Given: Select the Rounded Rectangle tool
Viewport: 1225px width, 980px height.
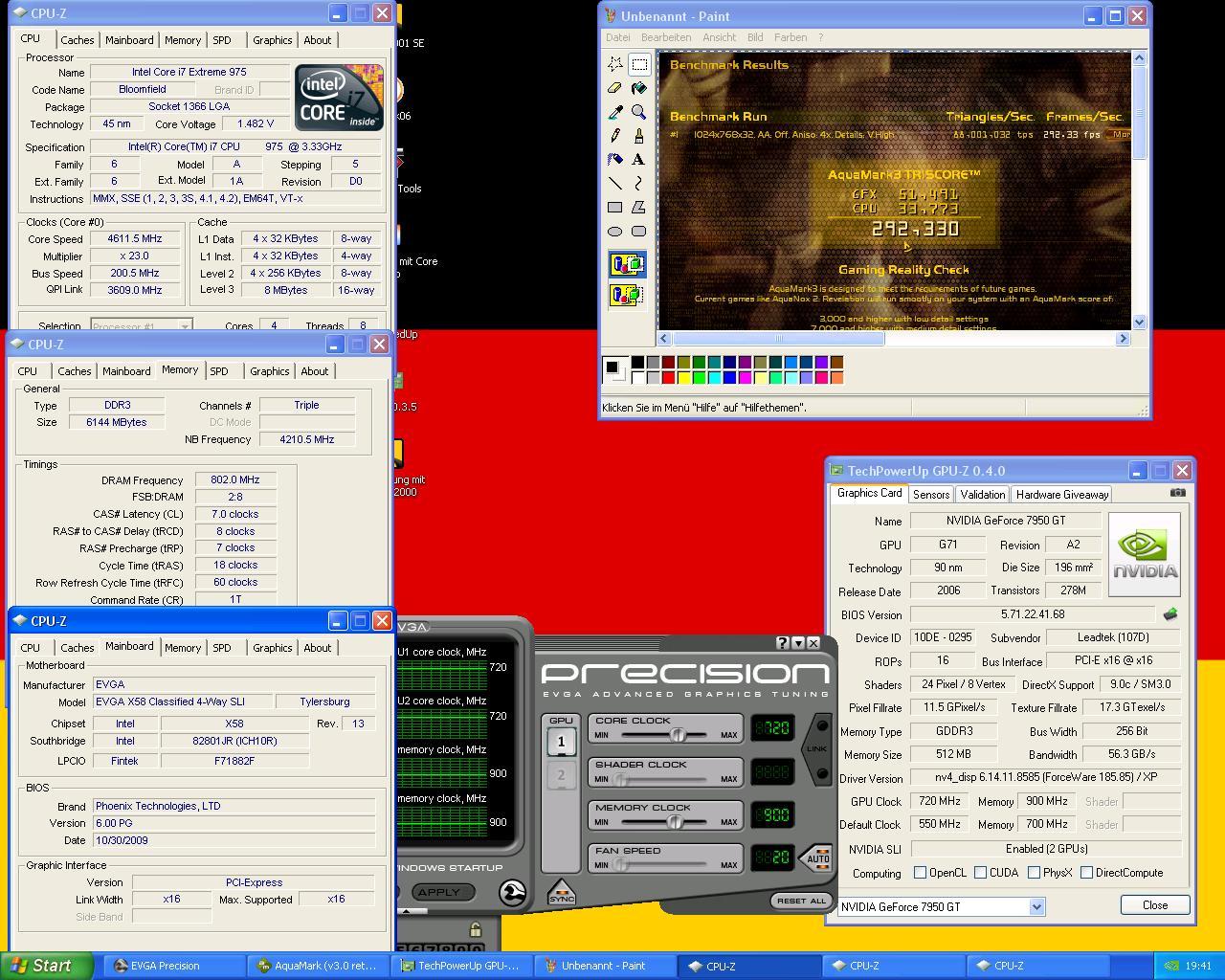Looking at the screenshot, I should coord(639,231).
